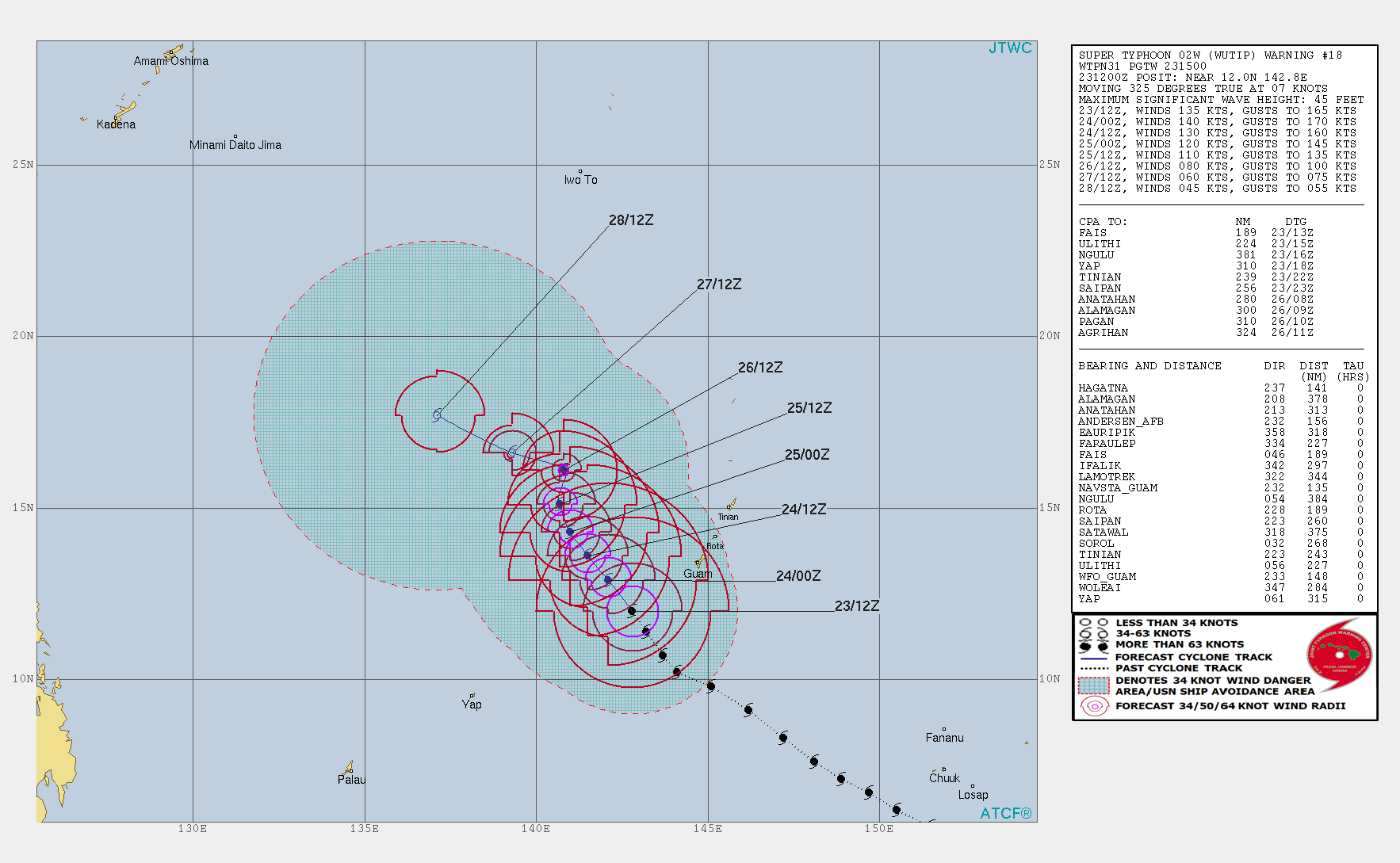Click the Rota place name on map

pyautogui.click(x=715, y=546)
